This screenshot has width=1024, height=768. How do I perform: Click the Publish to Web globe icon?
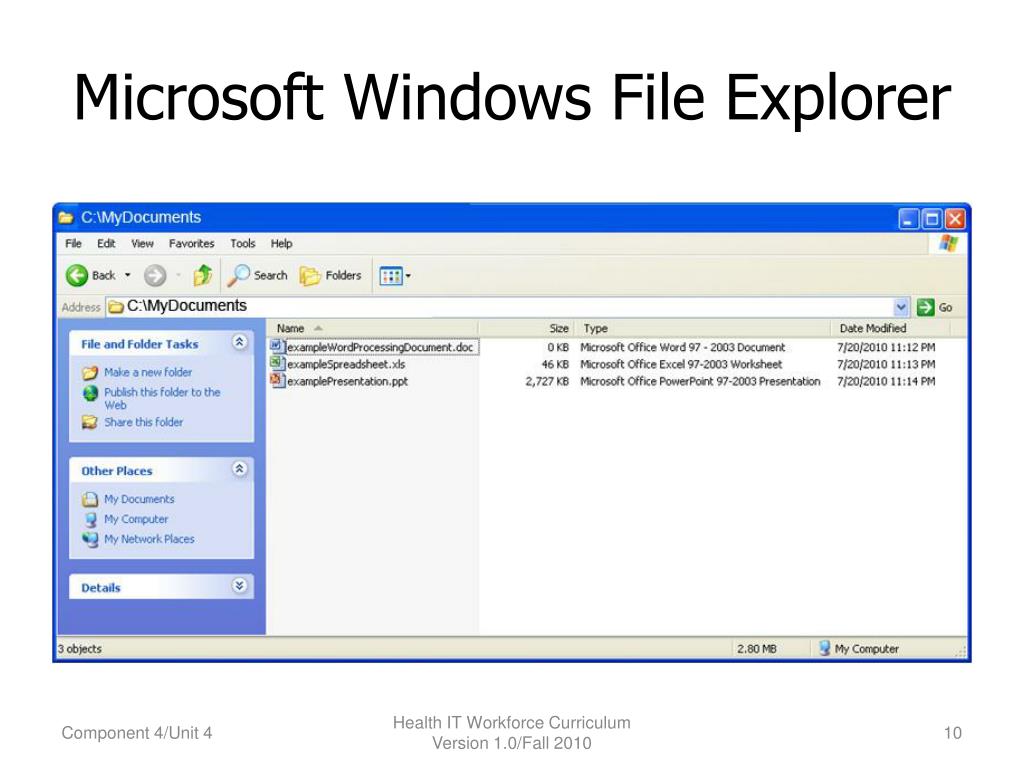(x=90, y=392)
